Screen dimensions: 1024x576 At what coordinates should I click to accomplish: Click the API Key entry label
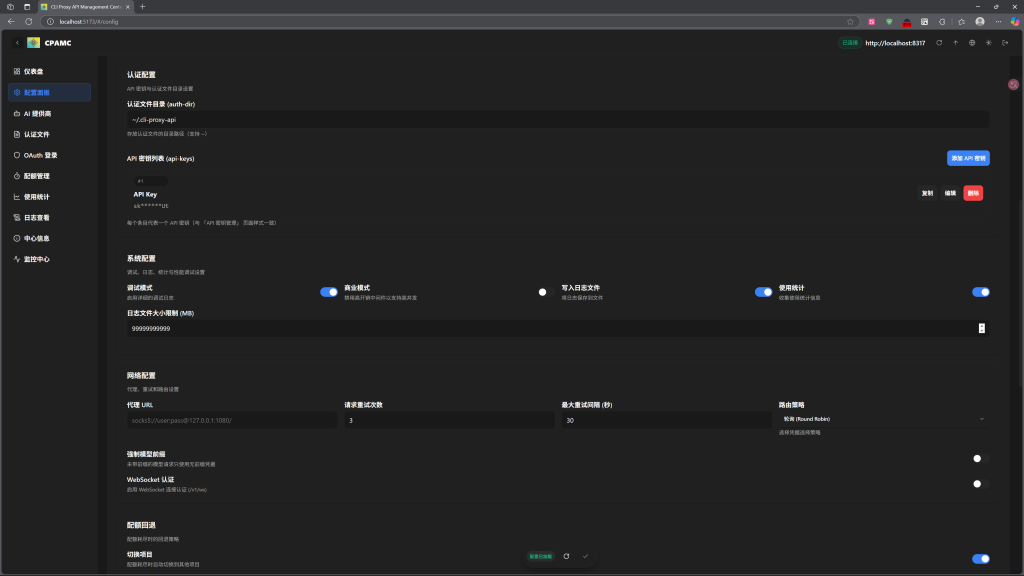click(x=145, y=194)
